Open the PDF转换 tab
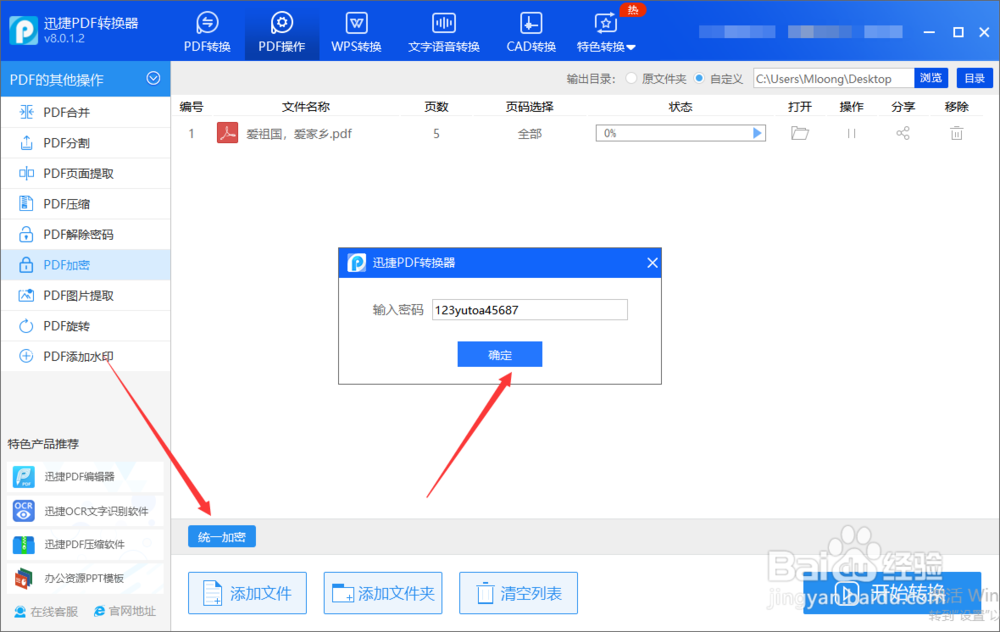This screenshot has height=632, width=1000. click(207, 32)
